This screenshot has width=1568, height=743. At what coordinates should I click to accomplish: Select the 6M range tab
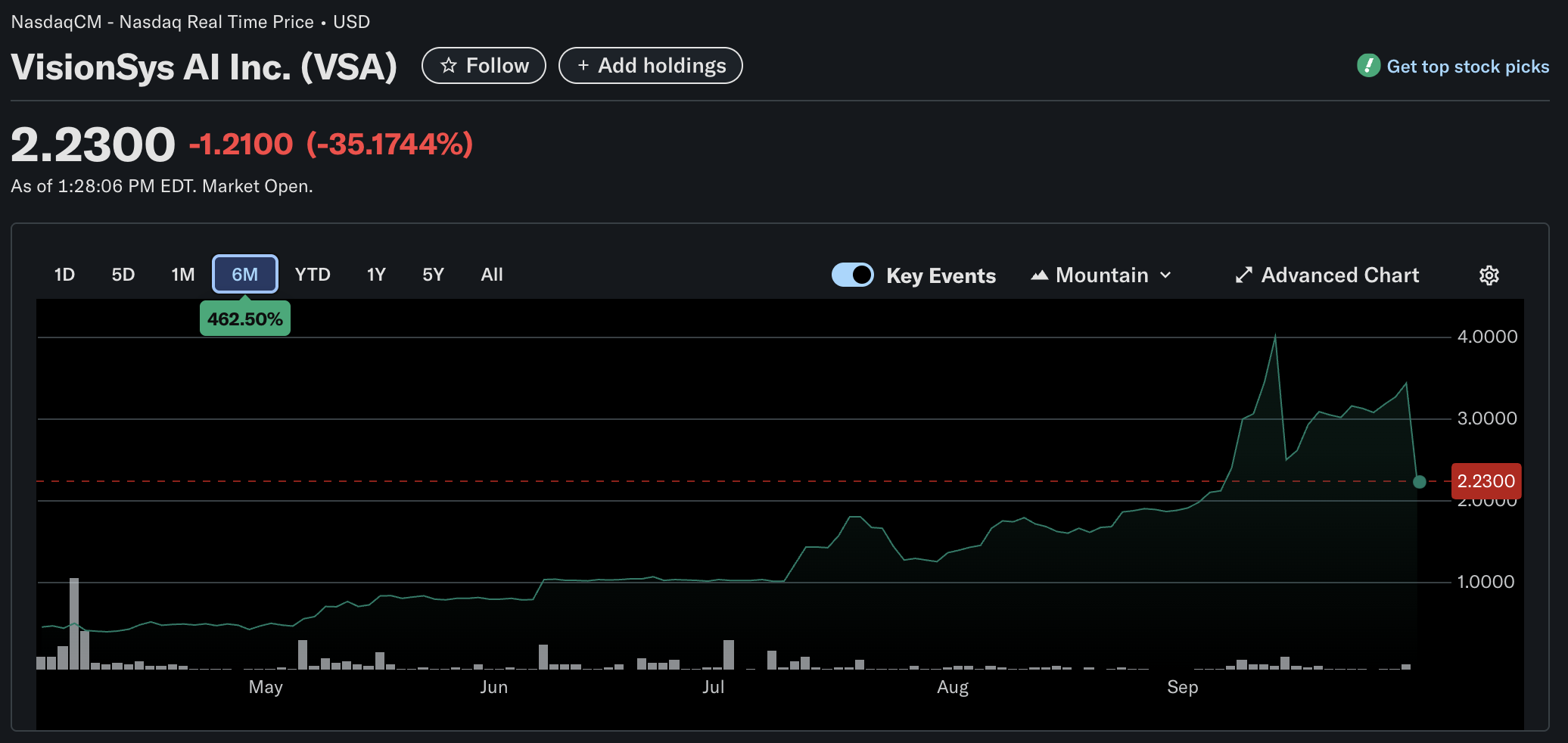(x=244, y=275)
